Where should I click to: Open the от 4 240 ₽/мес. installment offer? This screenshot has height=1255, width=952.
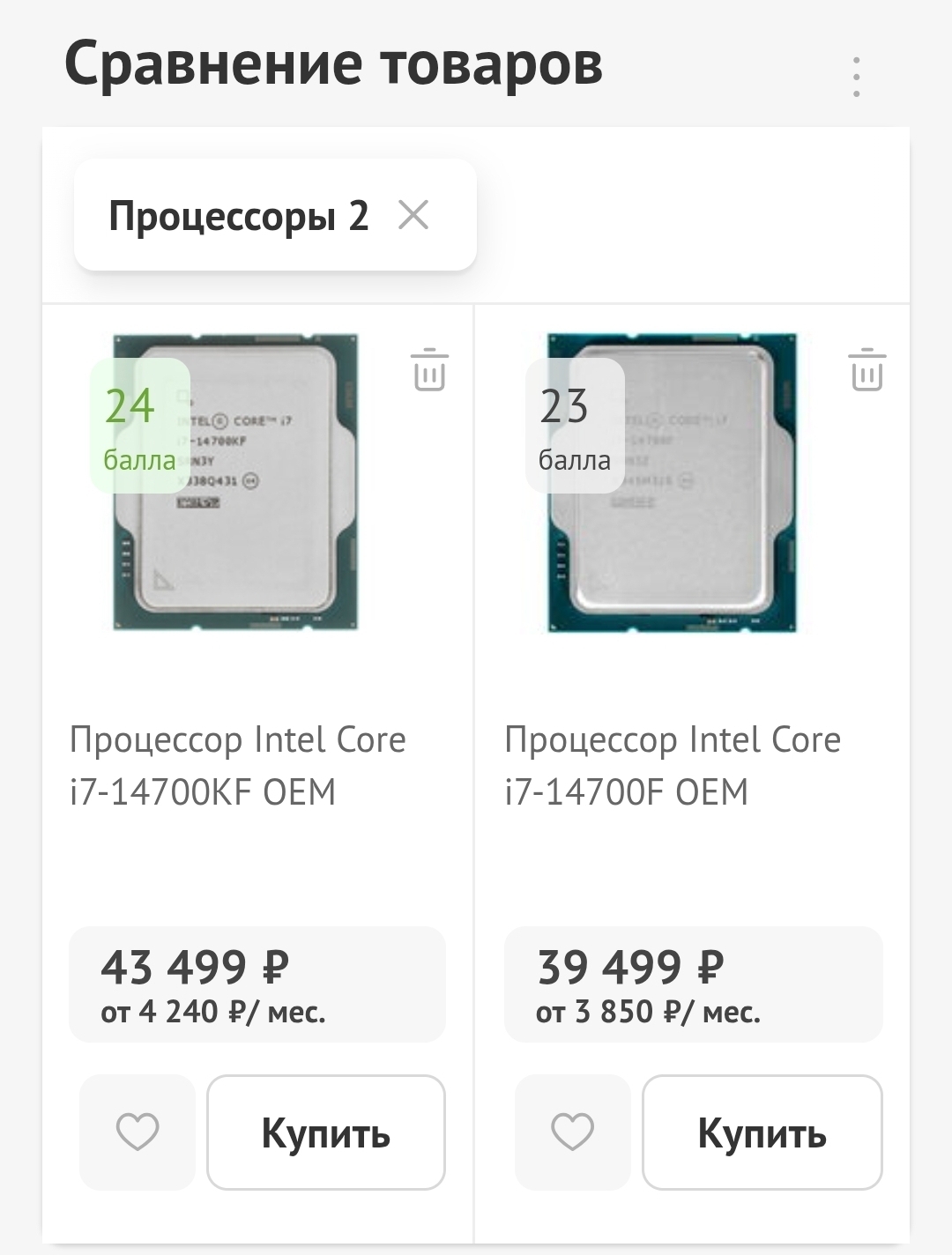[213, 1012]
